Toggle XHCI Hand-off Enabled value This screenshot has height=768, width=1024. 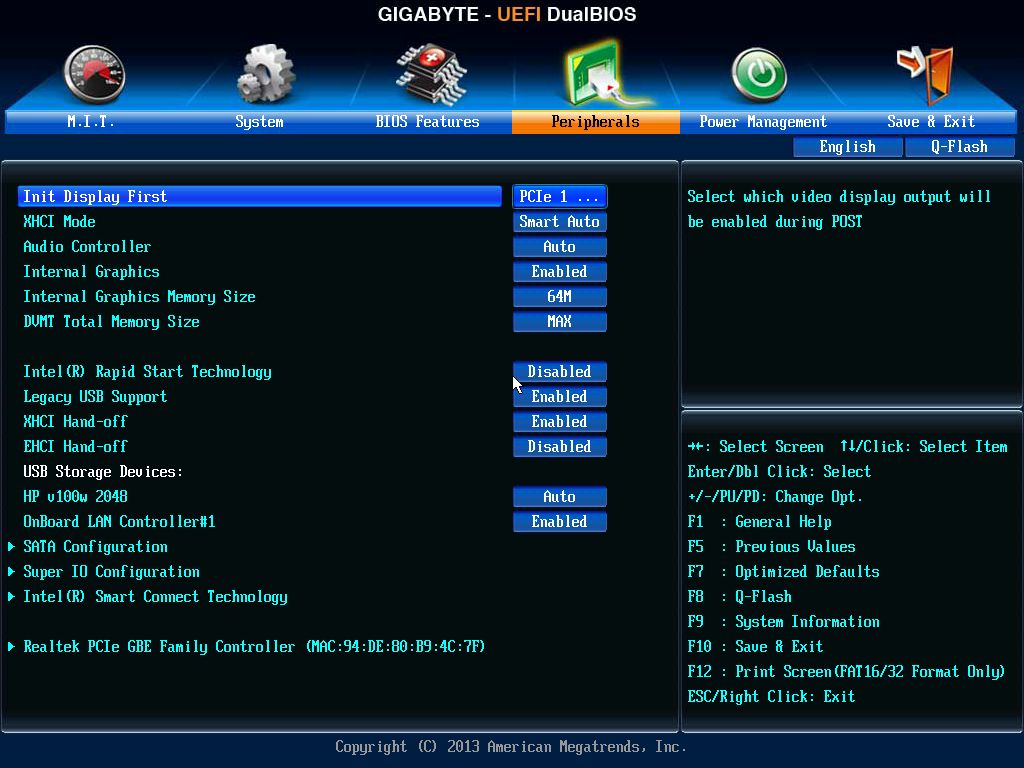click(x=560, y=421)
